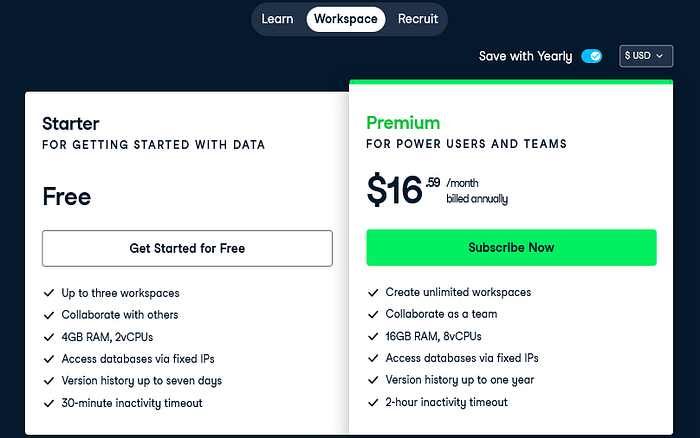Click checkmark icon next to Collaborate as a team
Image resolution: width=700 pixels, height=438 pixels.
point(373,314)
